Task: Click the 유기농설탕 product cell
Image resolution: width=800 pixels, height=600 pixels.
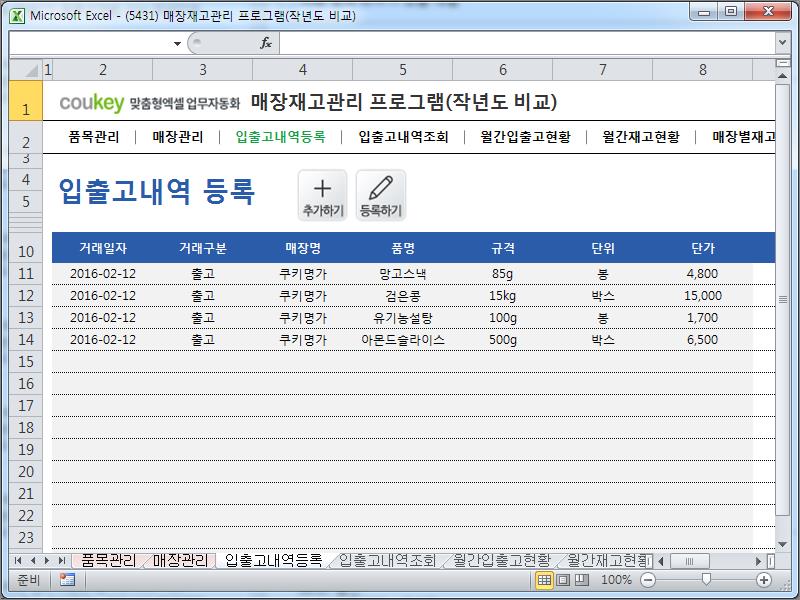Action: 403,318
